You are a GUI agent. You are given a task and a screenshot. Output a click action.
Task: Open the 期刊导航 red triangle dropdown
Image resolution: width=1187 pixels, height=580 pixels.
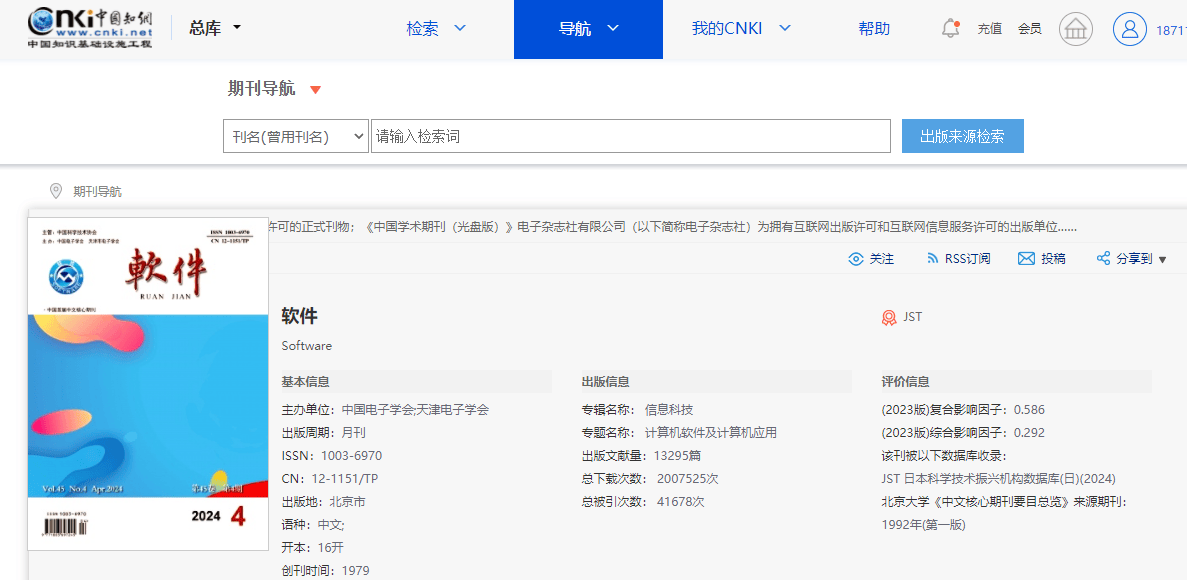tap(316, 90)
